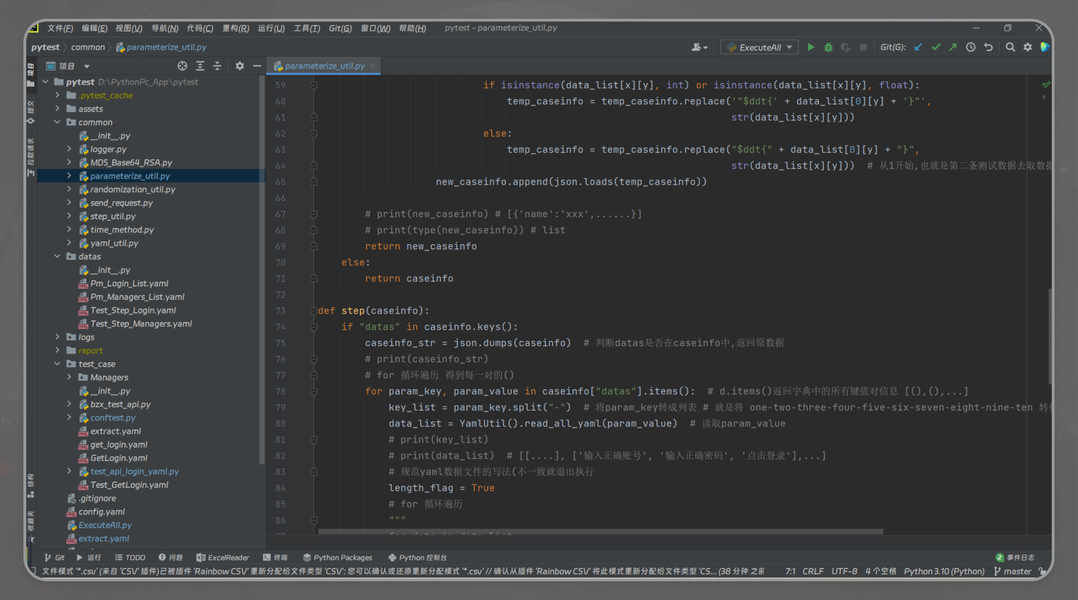Run the ExecuteAll configuration with green play icon
1078x600 pixels.
(x=811, y=47)
